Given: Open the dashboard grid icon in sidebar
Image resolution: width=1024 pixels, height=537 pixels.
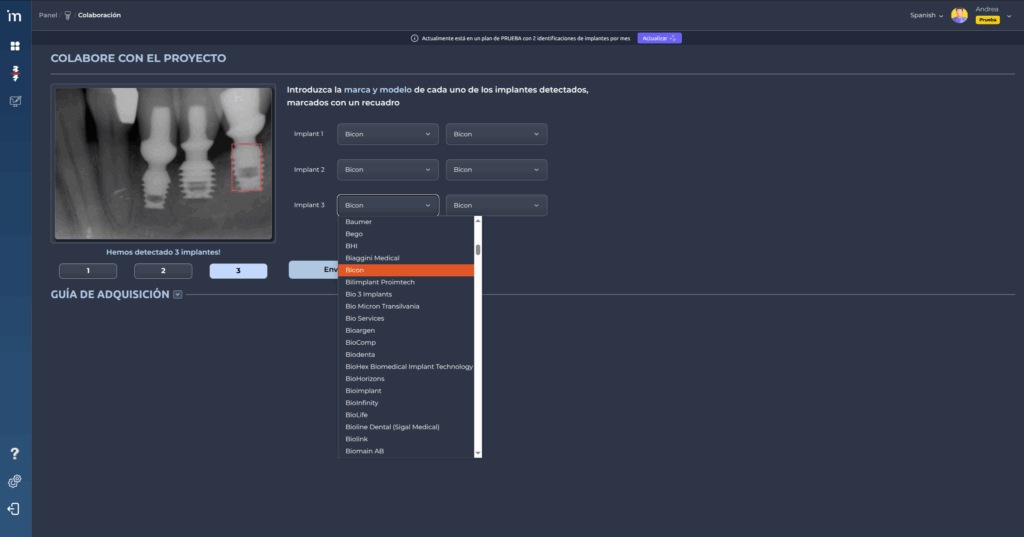Looking at the screenshot, I should pos(16,46).
